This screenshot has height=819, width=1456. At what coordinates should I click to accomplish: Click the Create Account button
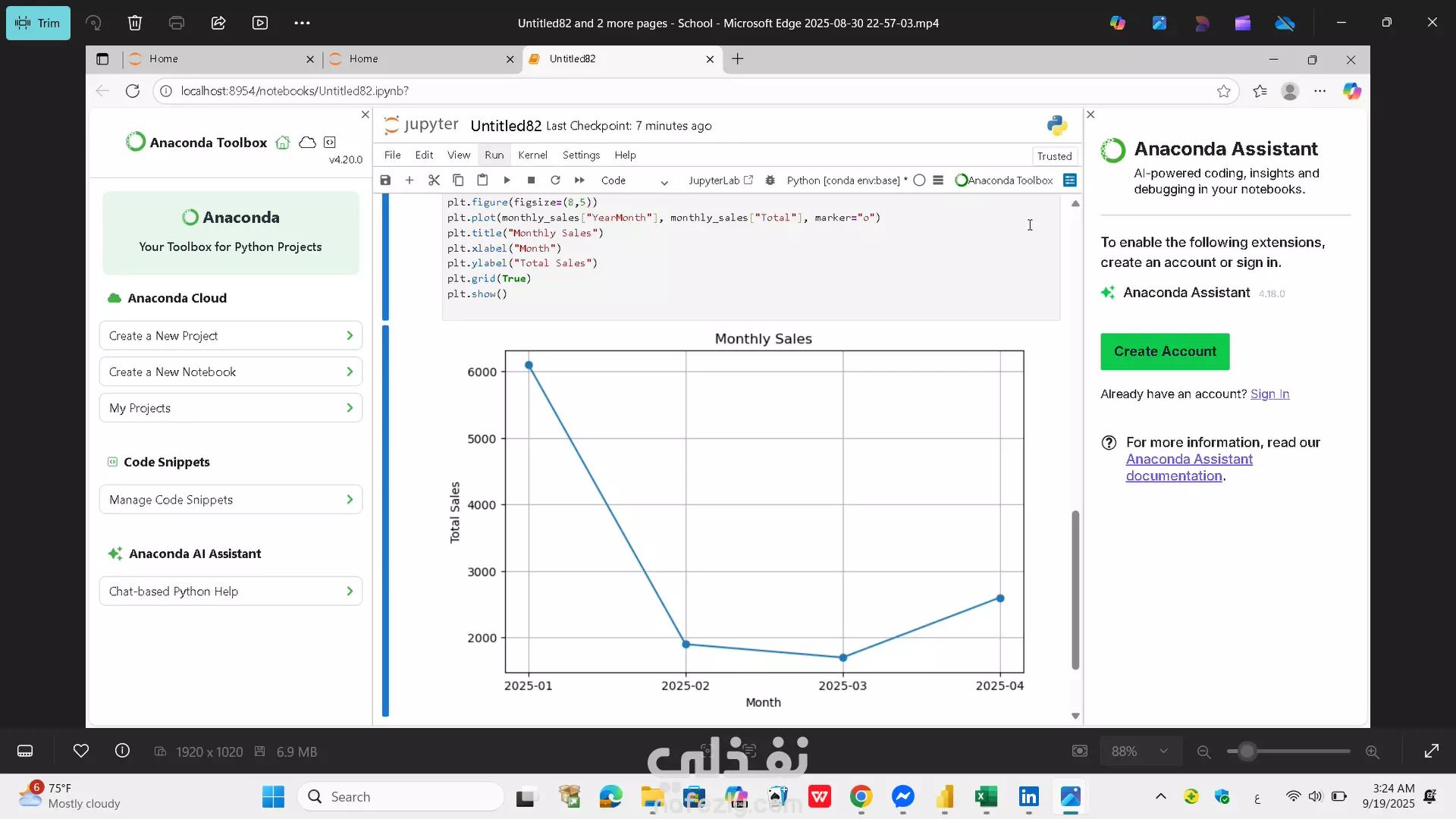click(x=1165, y=352)
